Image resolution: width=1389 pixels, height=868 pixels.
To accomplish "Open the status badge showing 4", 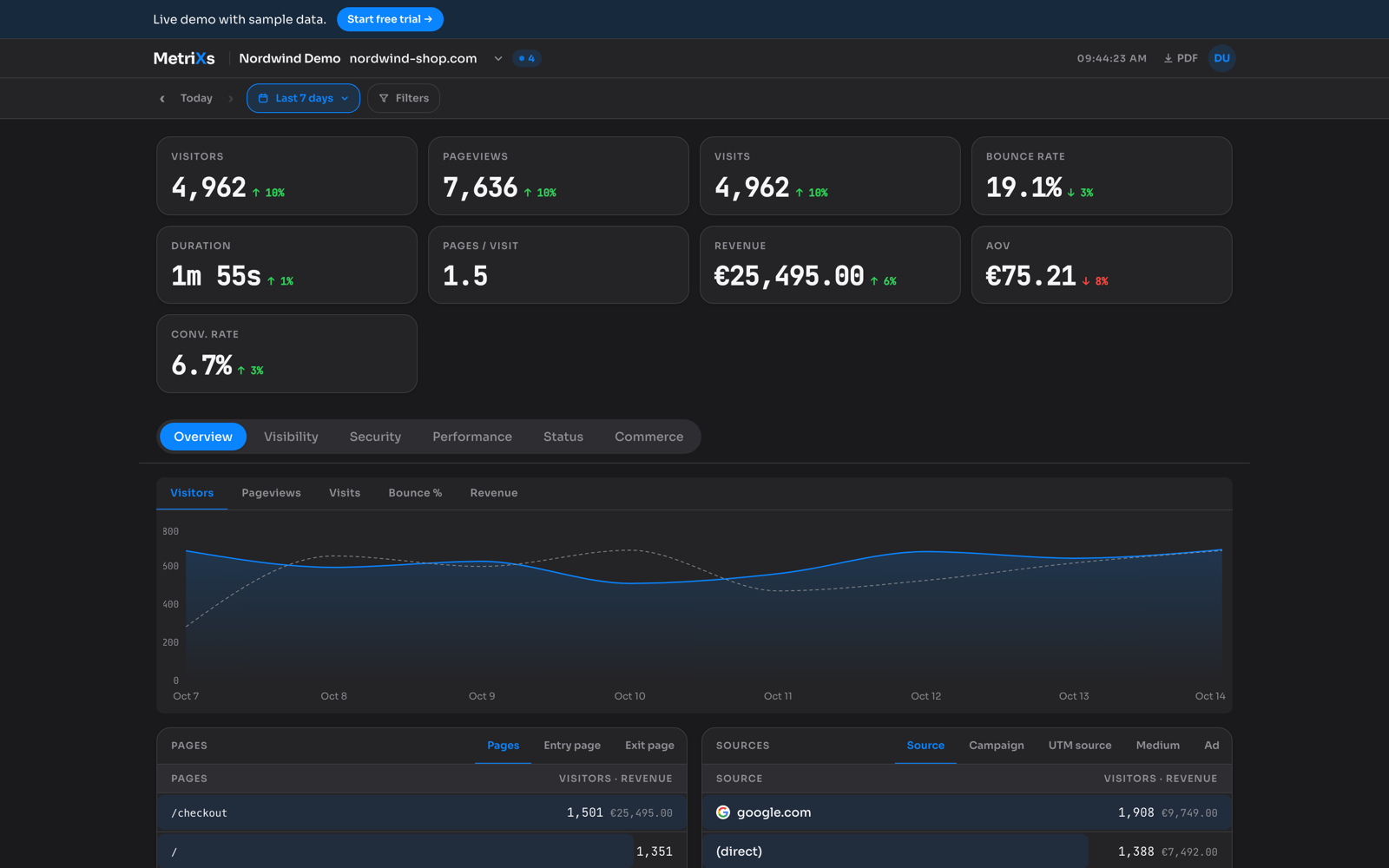I will pos(526,58).
